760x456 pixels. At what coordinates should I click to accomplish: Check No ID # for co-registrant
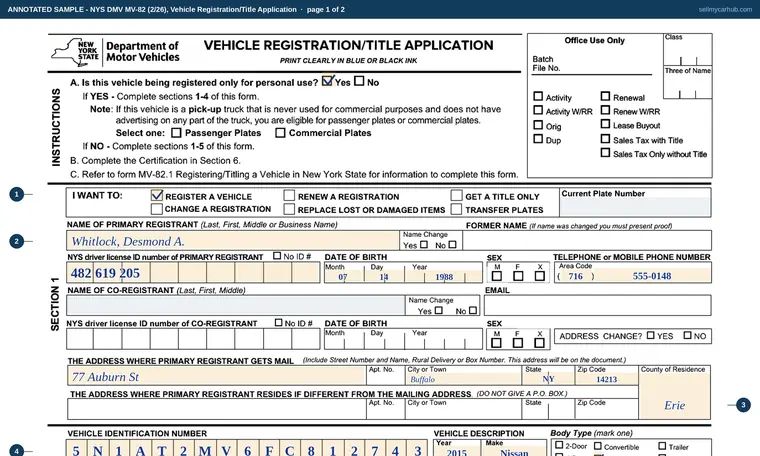(278, 322)
